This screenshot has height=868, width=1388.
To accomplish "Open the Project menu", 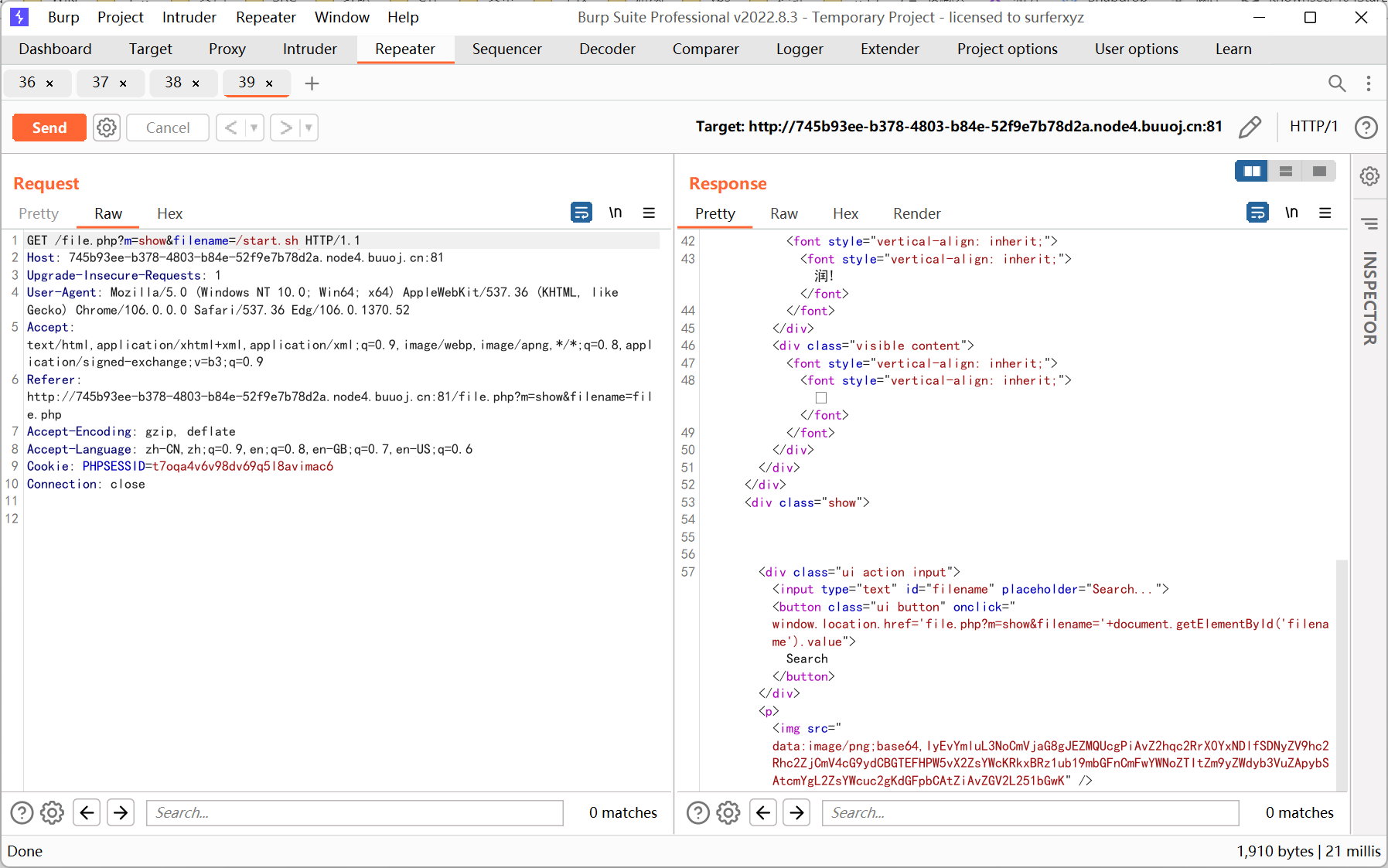I will [121, 17].
